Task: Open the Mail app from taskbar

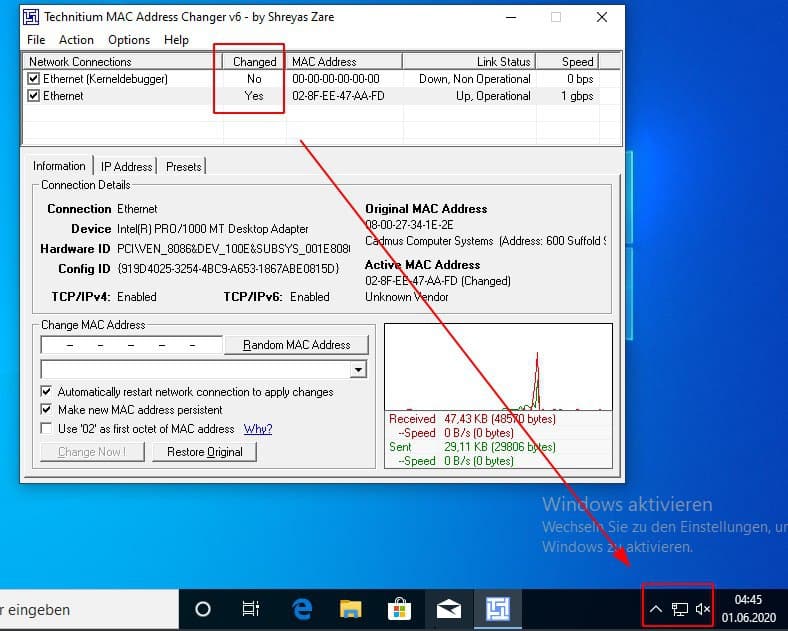Action: pos(448,609)
